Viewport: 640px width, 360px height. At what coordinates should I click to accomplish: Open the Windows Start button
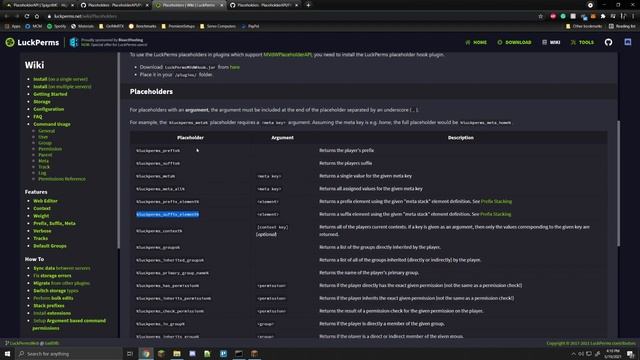7,353
